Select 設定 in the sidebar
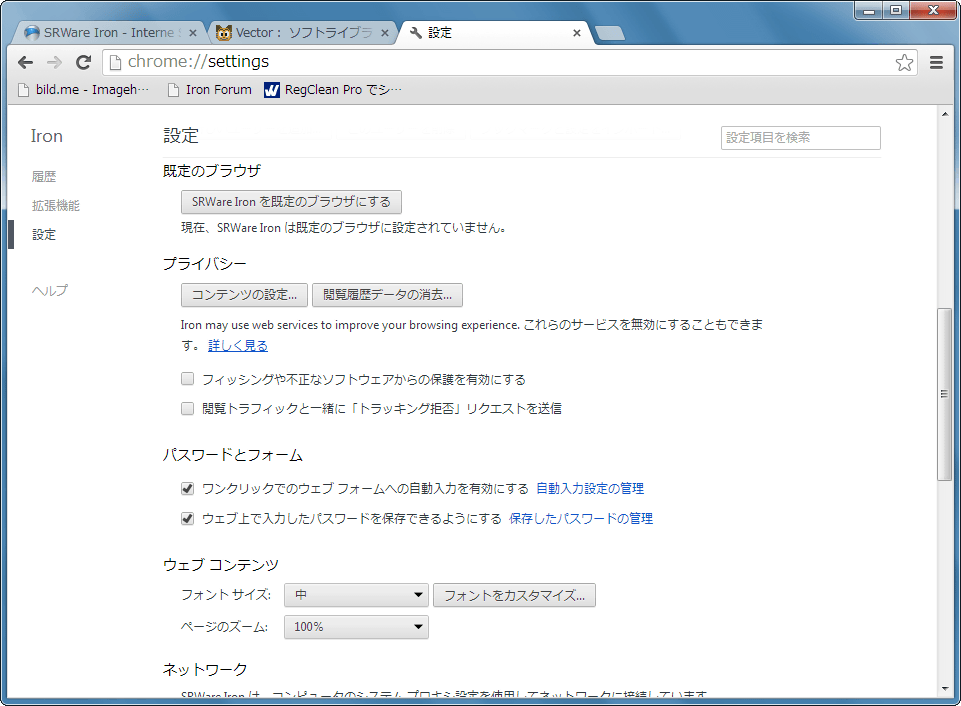 44,235
